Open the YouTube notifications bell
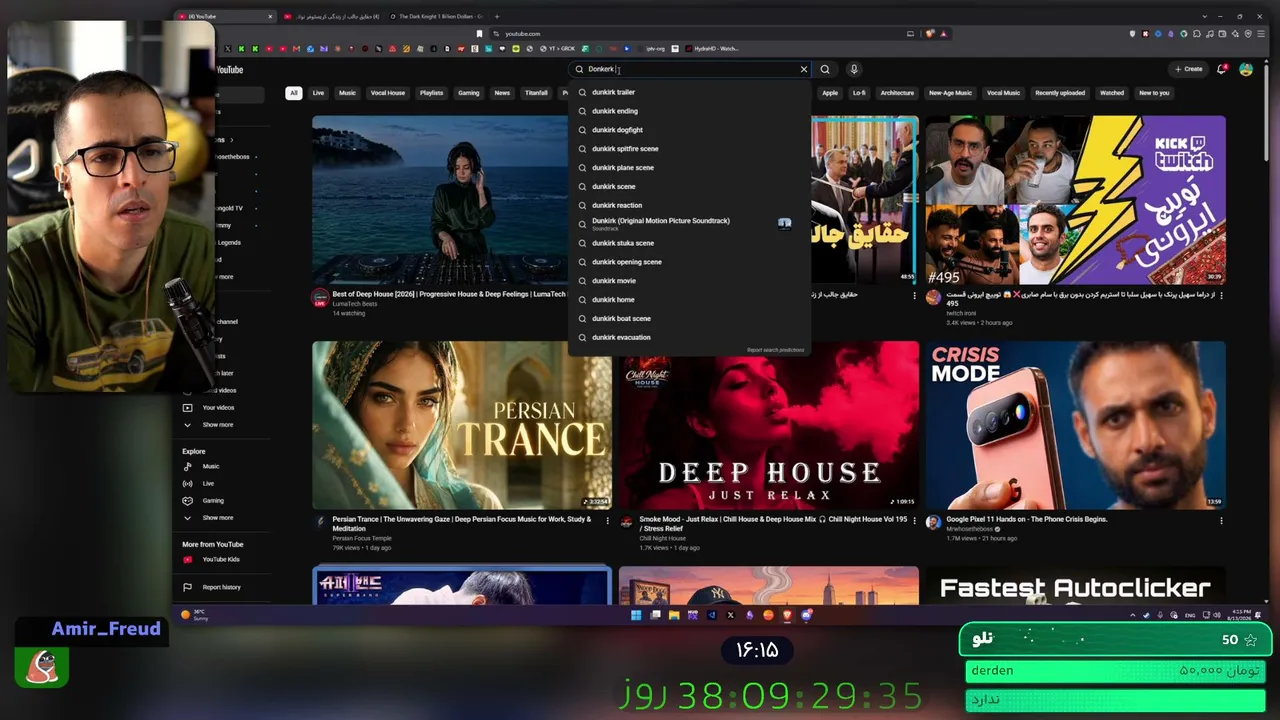Image resolution: width=1280 pixels, height=720 pixels. point(1222,69)
